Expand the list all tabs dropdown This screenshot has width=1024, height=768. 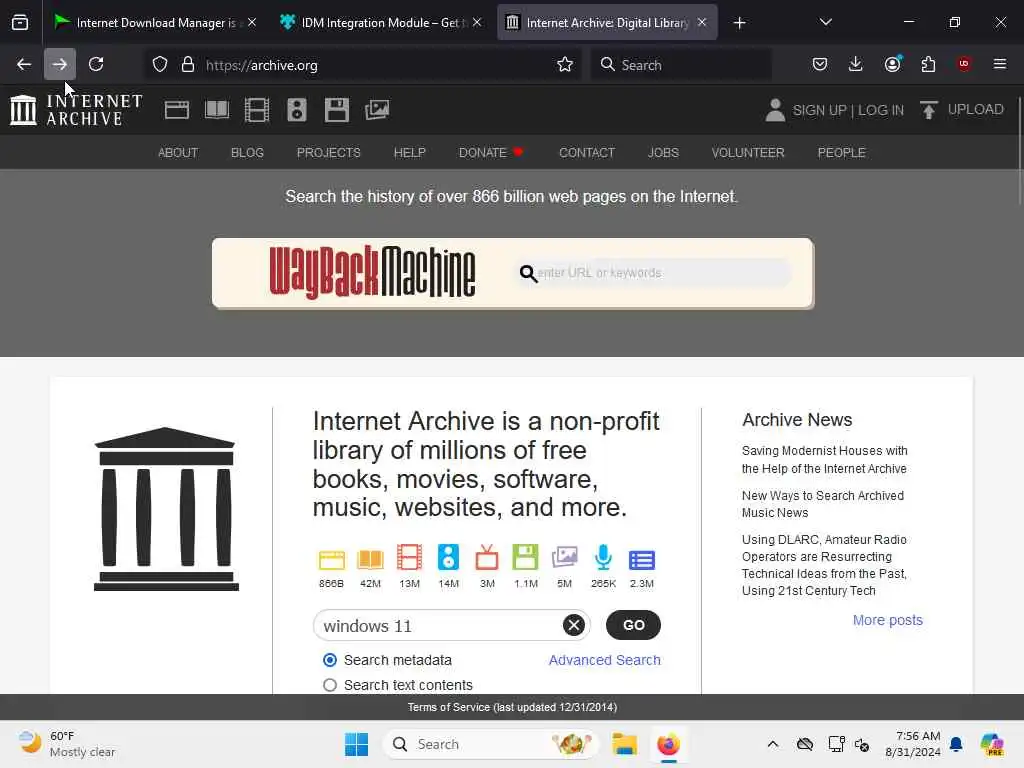point(825,22)
